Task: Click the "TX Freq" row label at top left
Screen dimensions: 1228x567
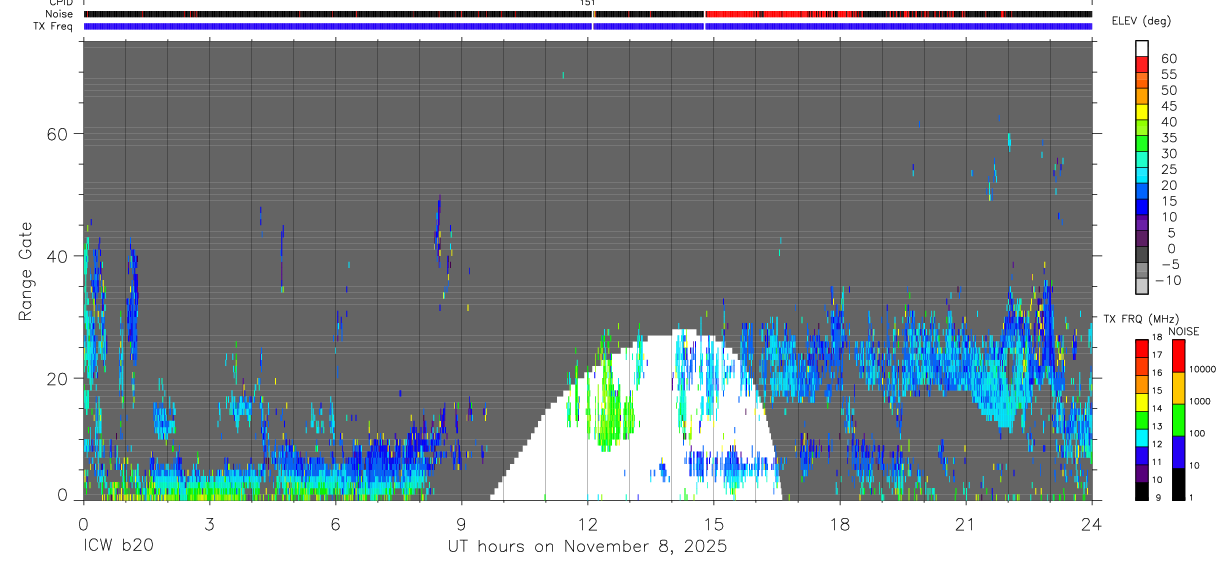Action: point(53,25)
